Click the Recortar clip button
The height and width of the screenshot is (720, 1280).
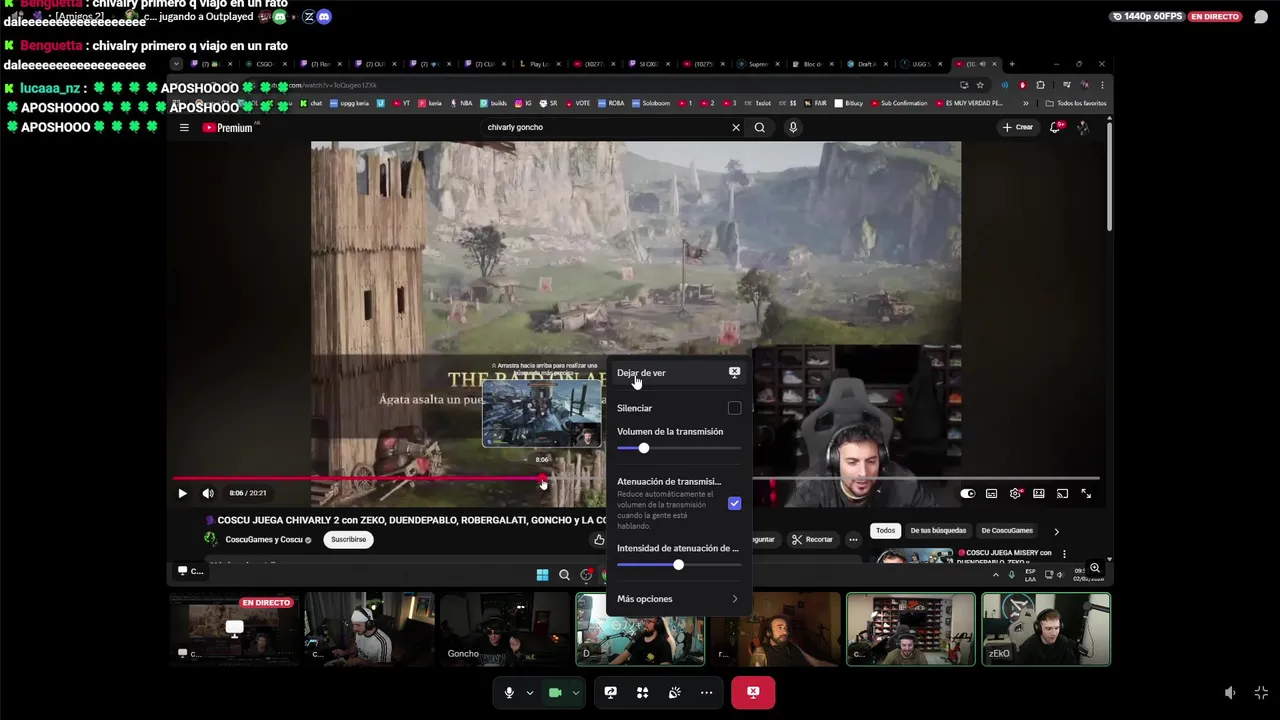(812, 539)
